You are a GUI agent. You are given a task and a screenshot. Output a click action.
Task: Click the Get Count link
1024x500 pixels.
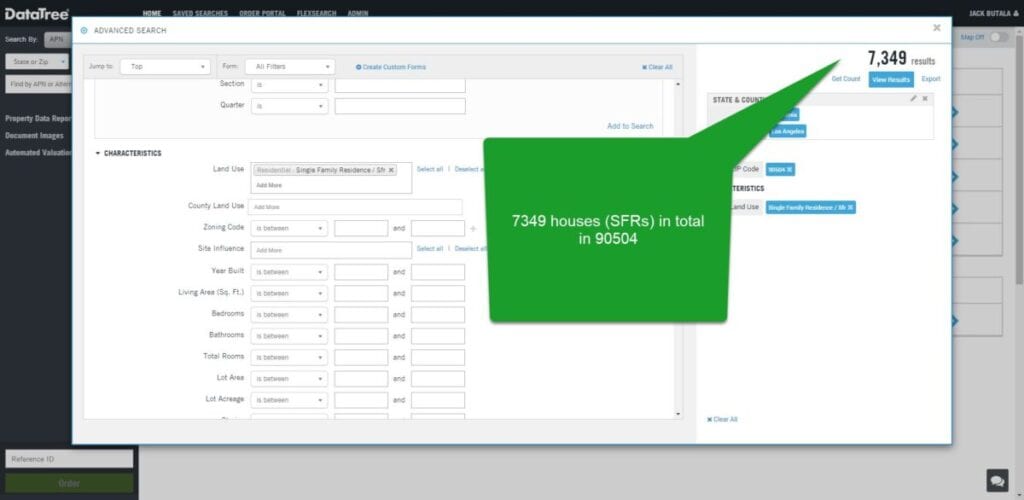pyautogui.click(x=845, y=79)
